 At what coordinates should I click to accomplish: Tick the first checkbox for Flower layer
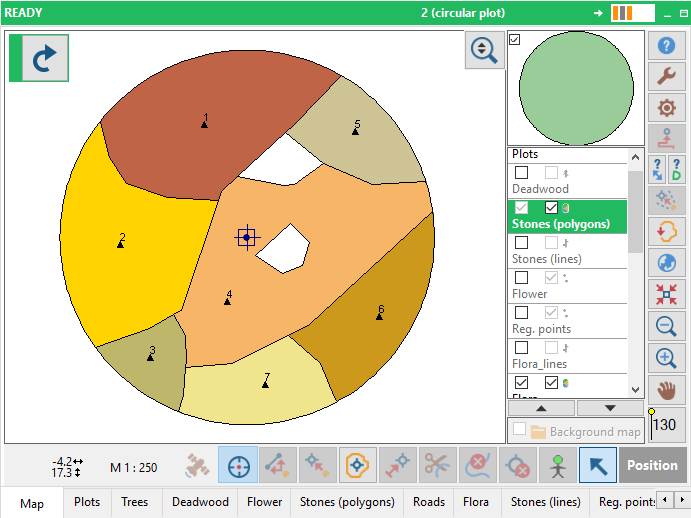point(521,278)
